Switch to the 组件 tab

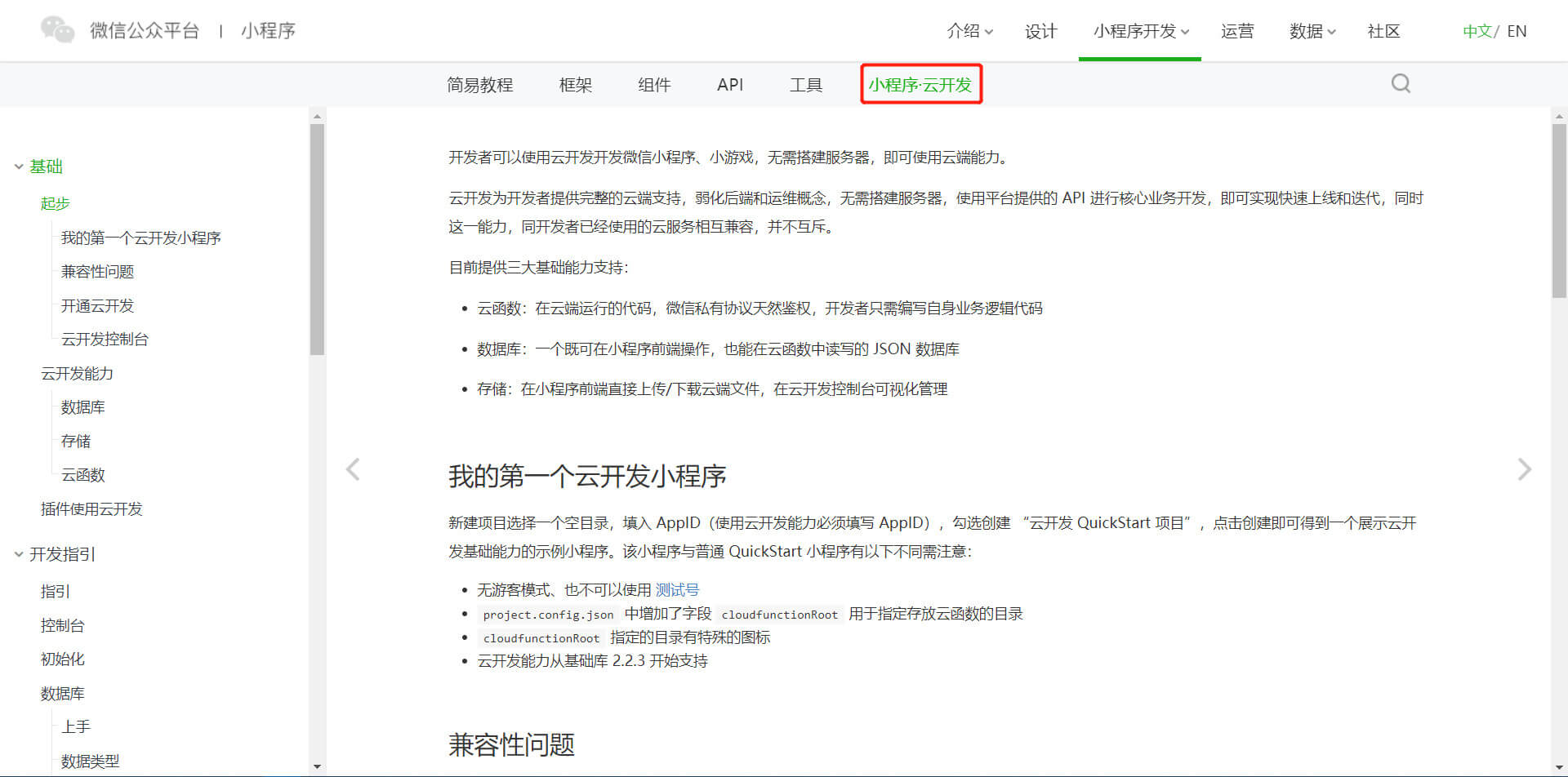point(654,85)
